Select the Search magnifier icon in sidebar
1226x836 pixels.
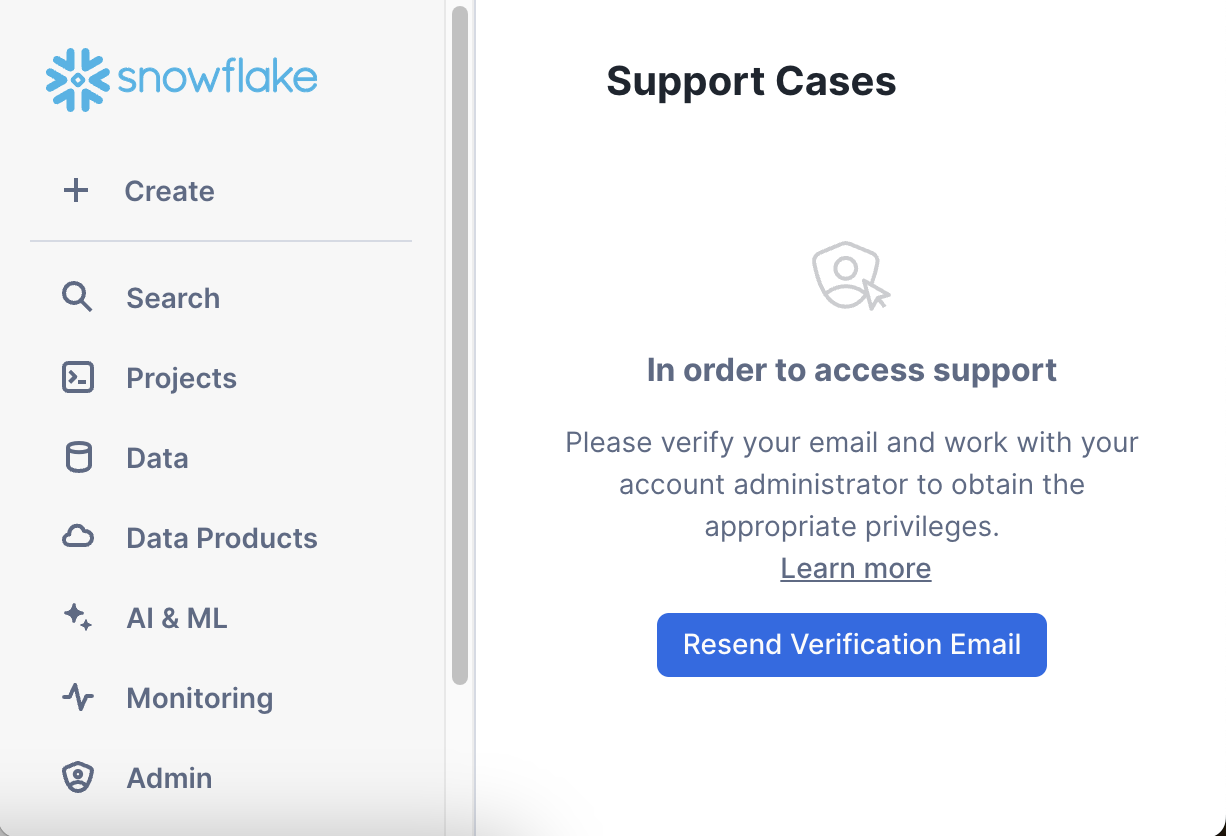pyautogui.click(x=77, y=297)
